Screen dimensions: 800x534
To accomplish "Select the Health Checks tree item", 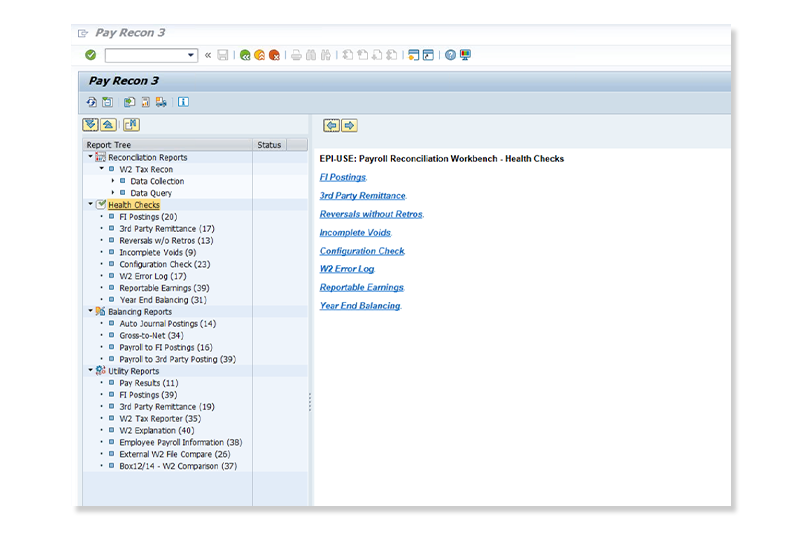I will click(x=134, y=205).
